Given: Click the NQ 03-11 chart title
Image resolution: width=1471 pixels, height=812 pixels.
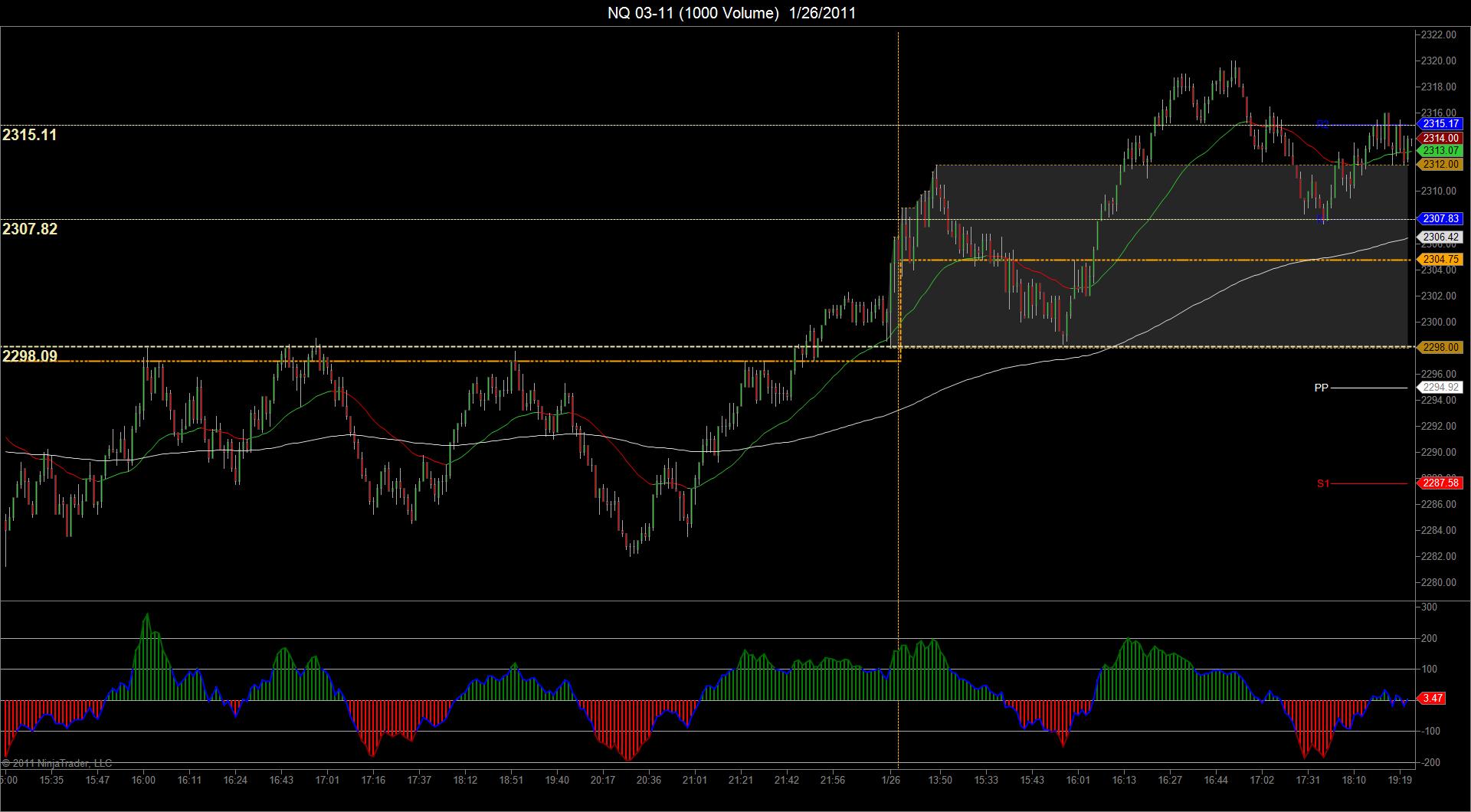Looking at the screenshot, I should coord(732,13).
